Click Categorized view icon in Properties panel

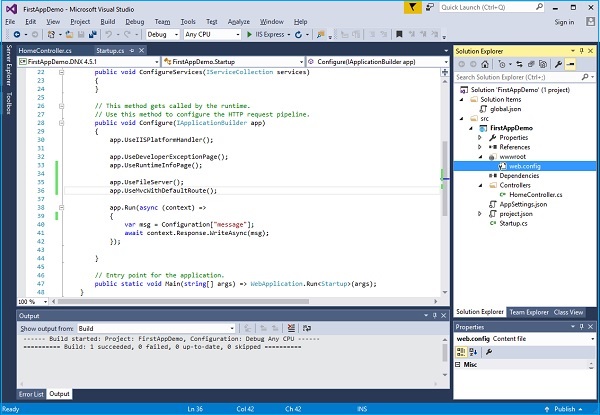click(461, 352)
